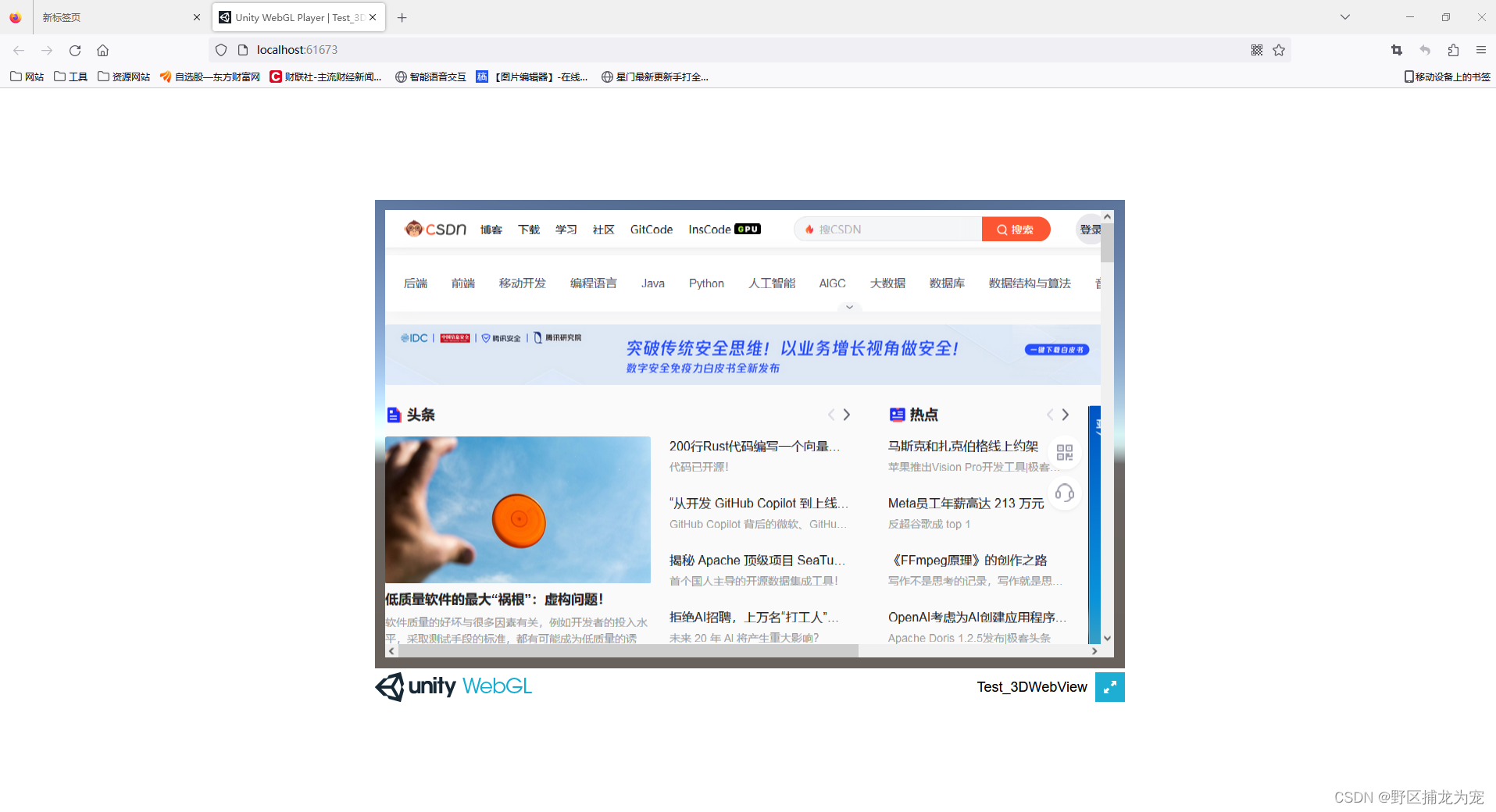Bookmark this page with star icon
The width and height of the screenshot is (1496, 812).
[x=1279, y=50]
